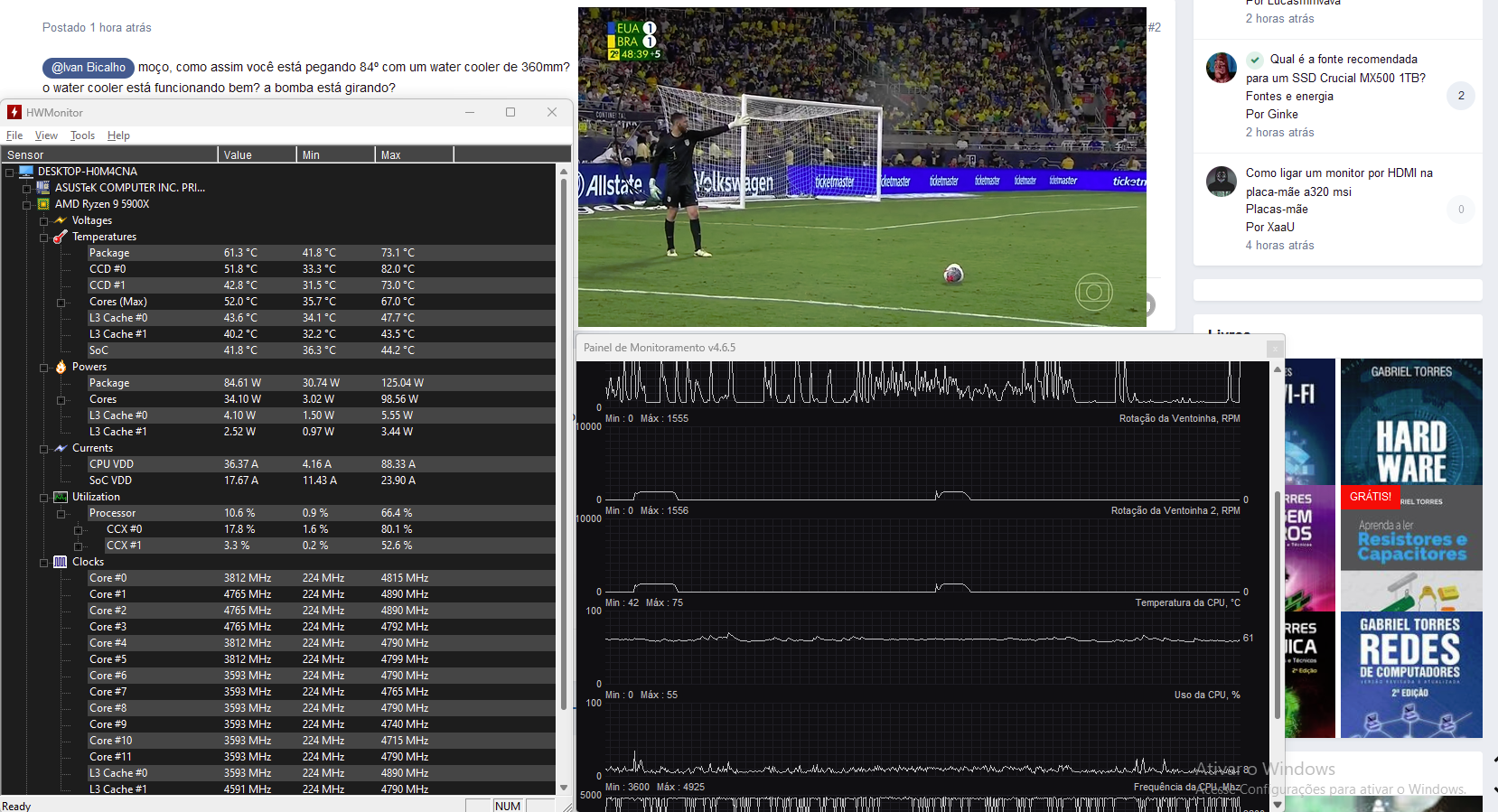The width and height of the screenshot is (1498, 812).
Task: Collapse the Clocks node
Action: click(43, 562)
